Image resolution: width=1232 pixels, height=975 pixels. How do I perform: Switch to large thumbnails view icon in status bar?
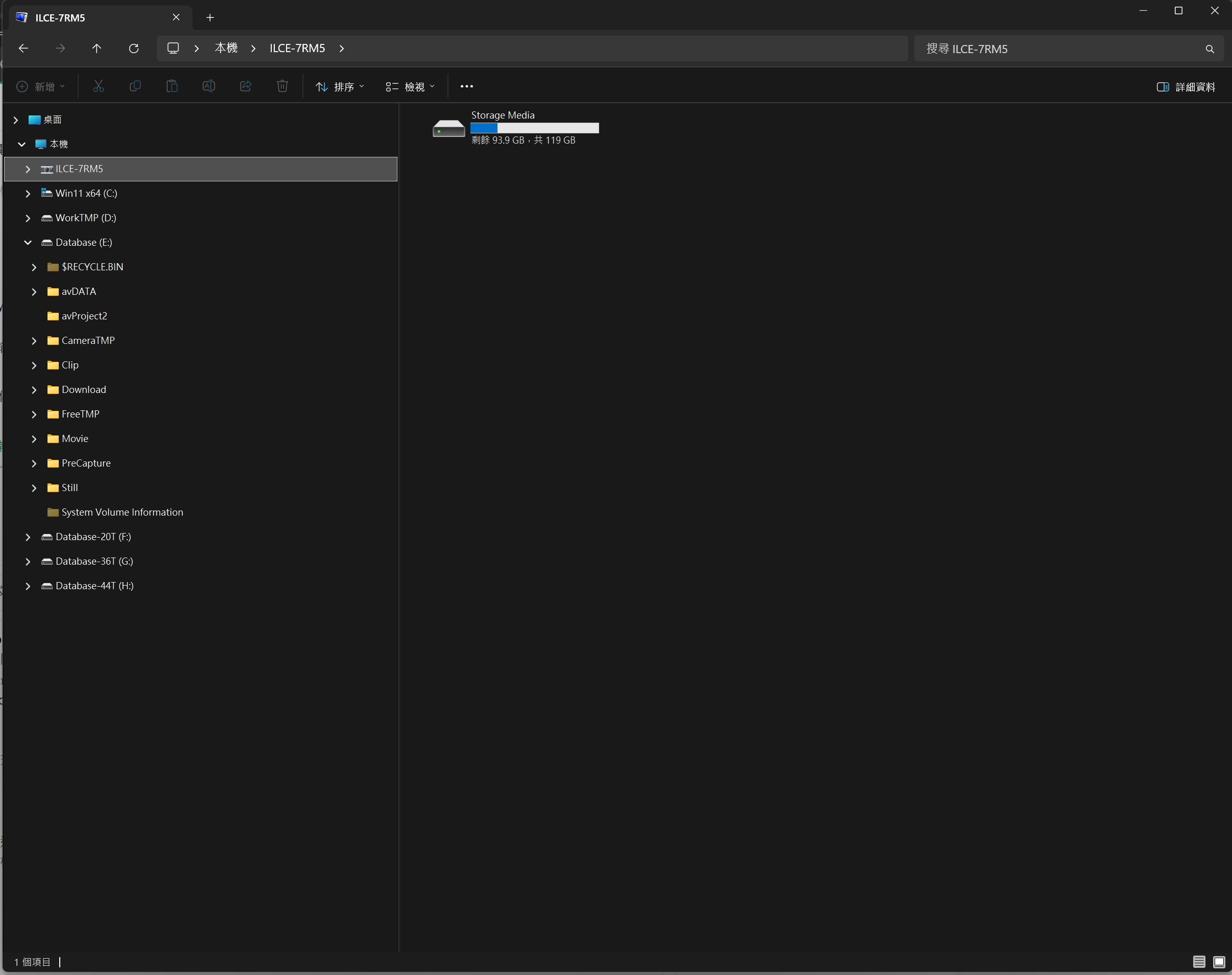[1219, 962]
